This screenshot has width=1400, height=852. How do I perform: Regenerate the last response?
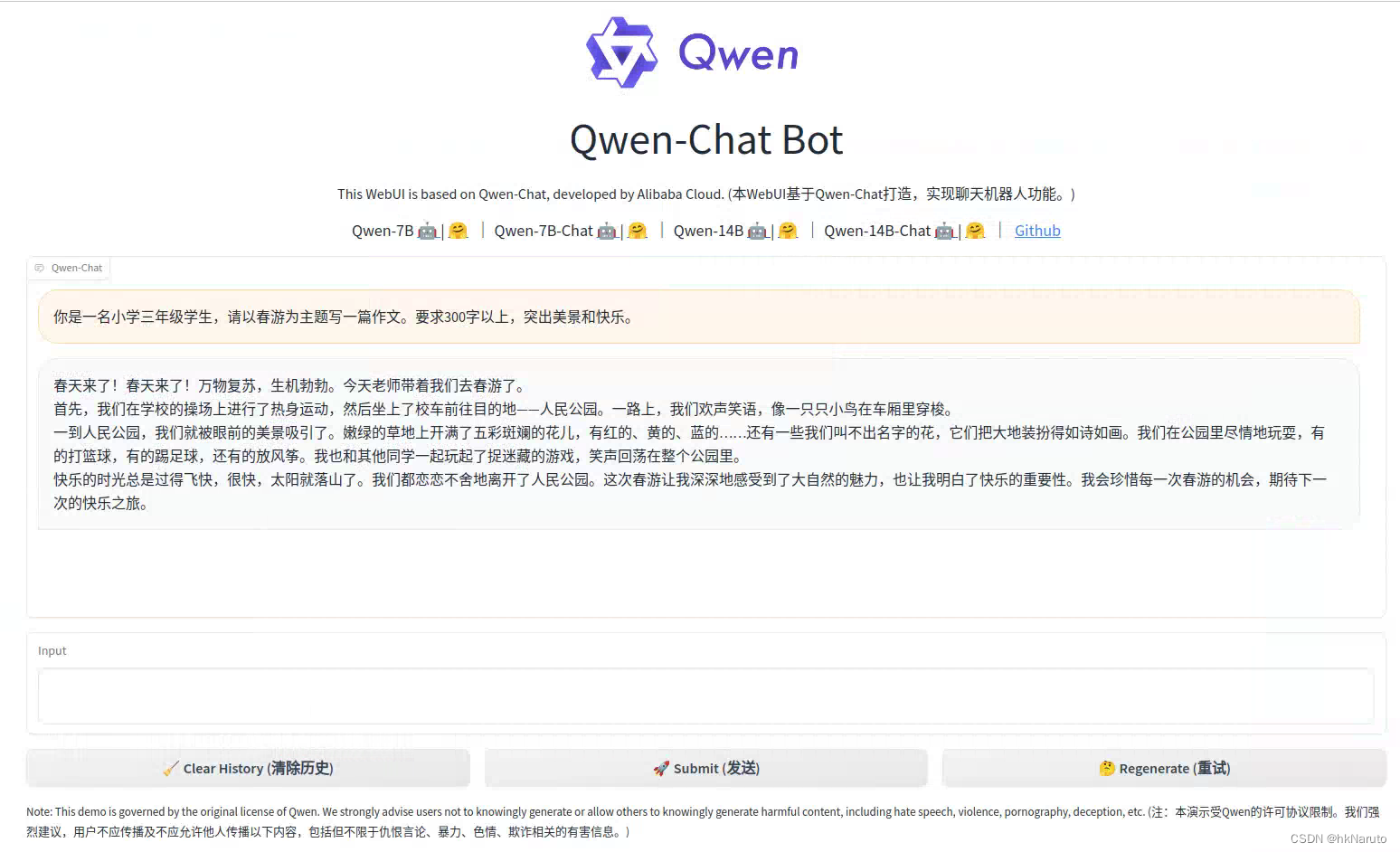(x=1164, y=768)
